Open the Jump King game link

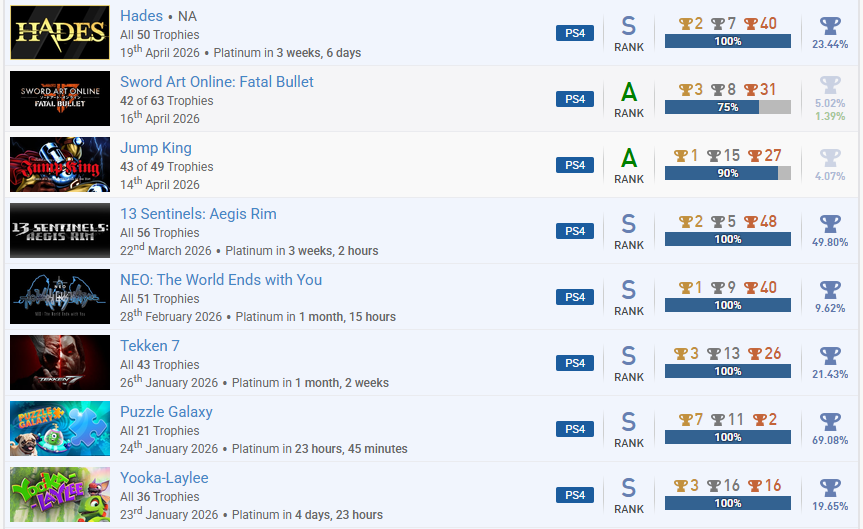pos(156,148)
